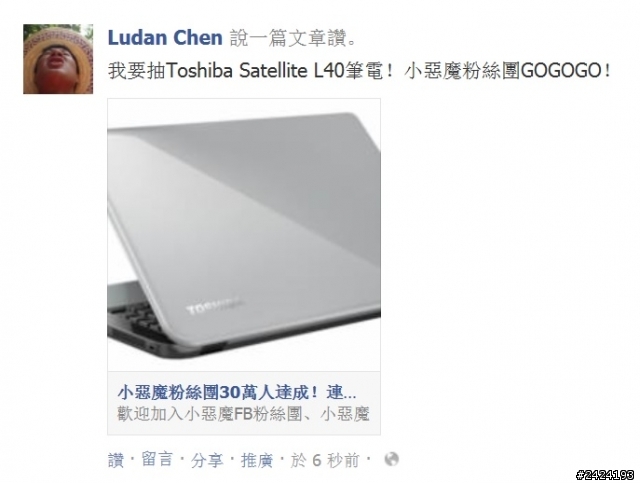Viewport: 640px width, 483px height.
Task: Open Ludan Chen's profile picture
Action: pyautogui.click(x=58, y=59)
